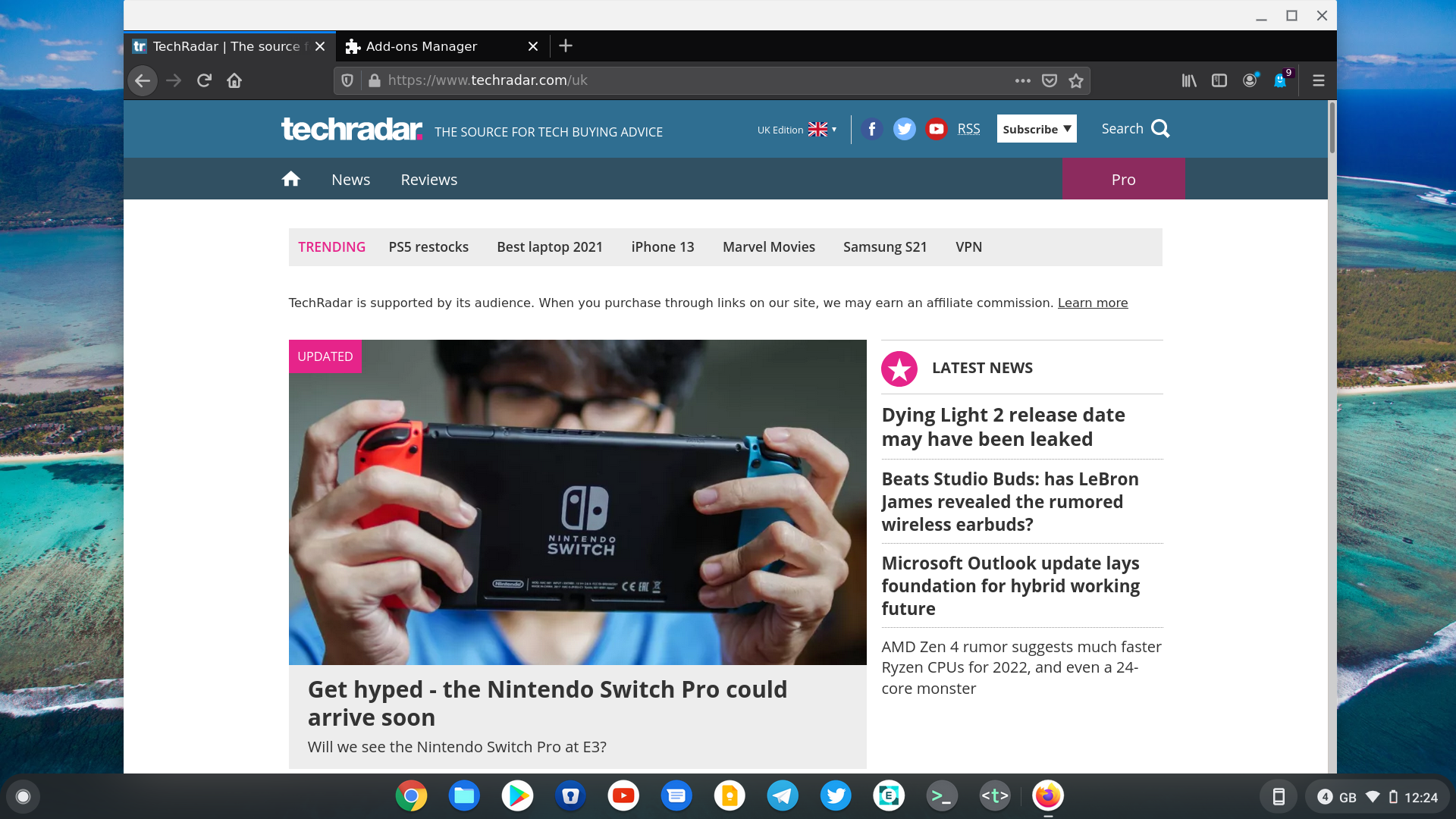Open Beats Studio Buds article

(1010, 502)
